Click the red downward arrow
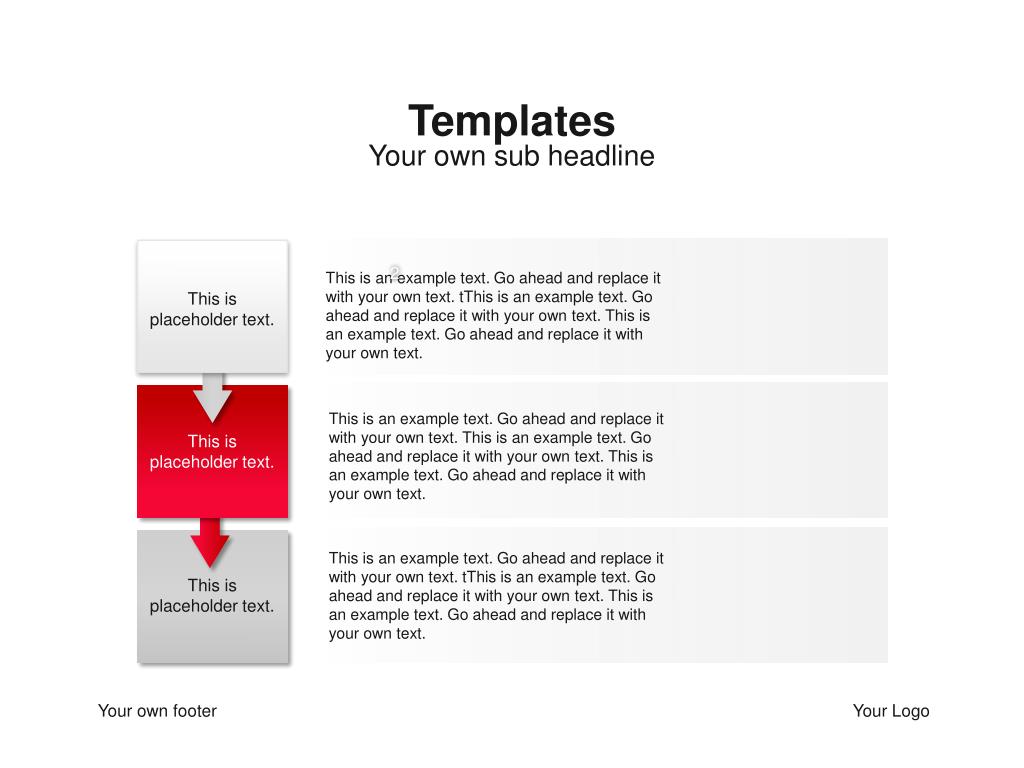This screenshot has width=1024, height=768. pos(210,542)
